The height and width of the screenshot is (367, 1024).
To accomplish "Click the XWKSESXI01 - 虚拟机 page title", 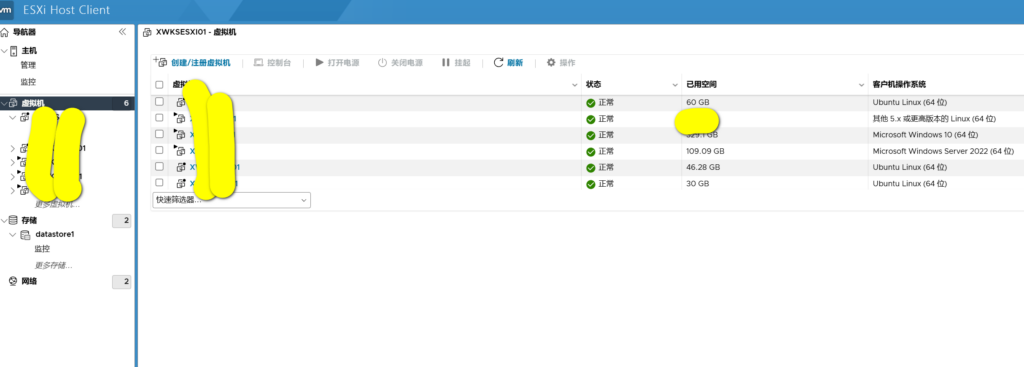I will [x=196, y=32].
